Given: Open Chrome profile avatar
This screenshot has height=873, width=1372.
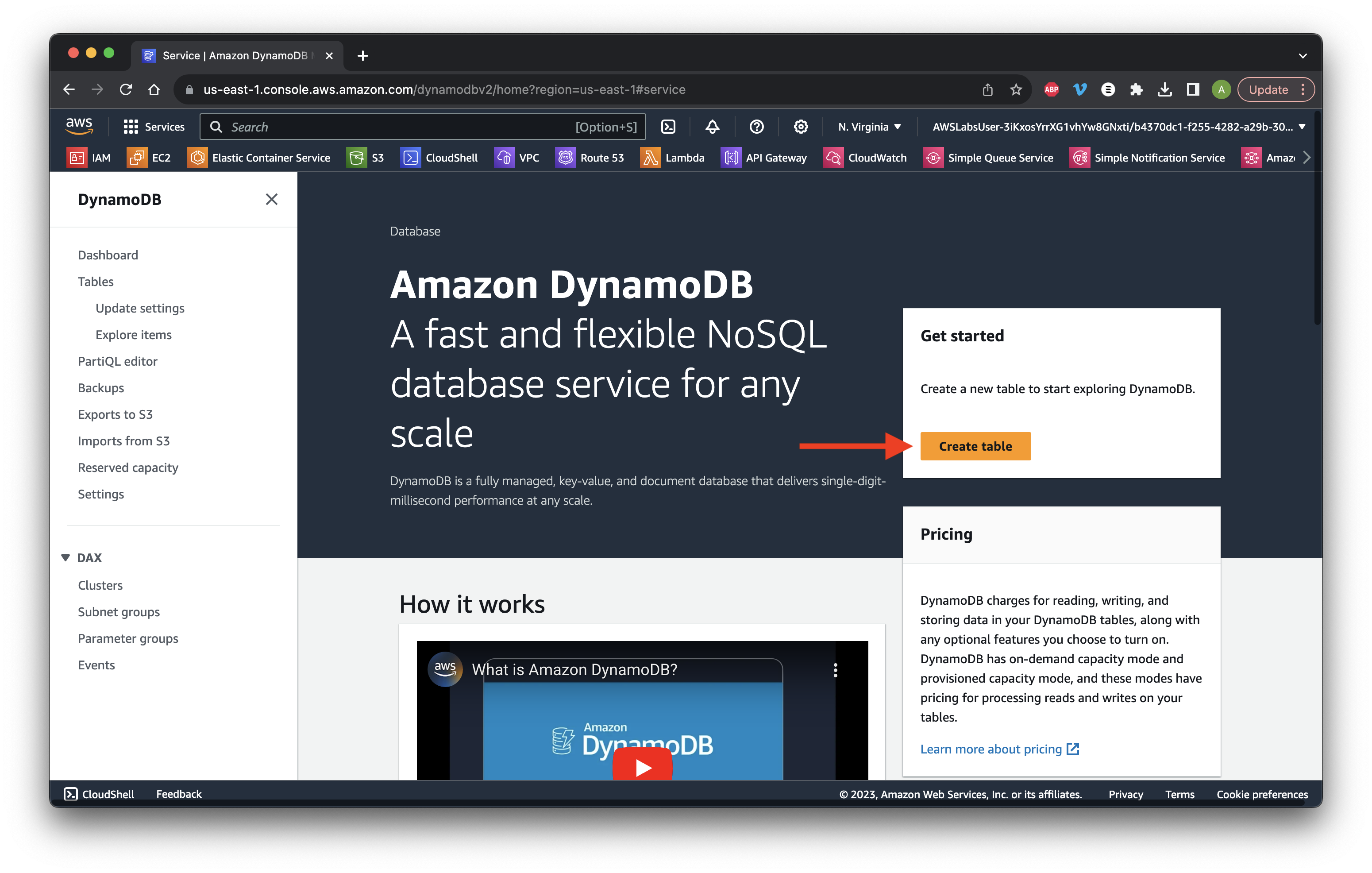Looking at the screenshot, I should pos(1221,89).
